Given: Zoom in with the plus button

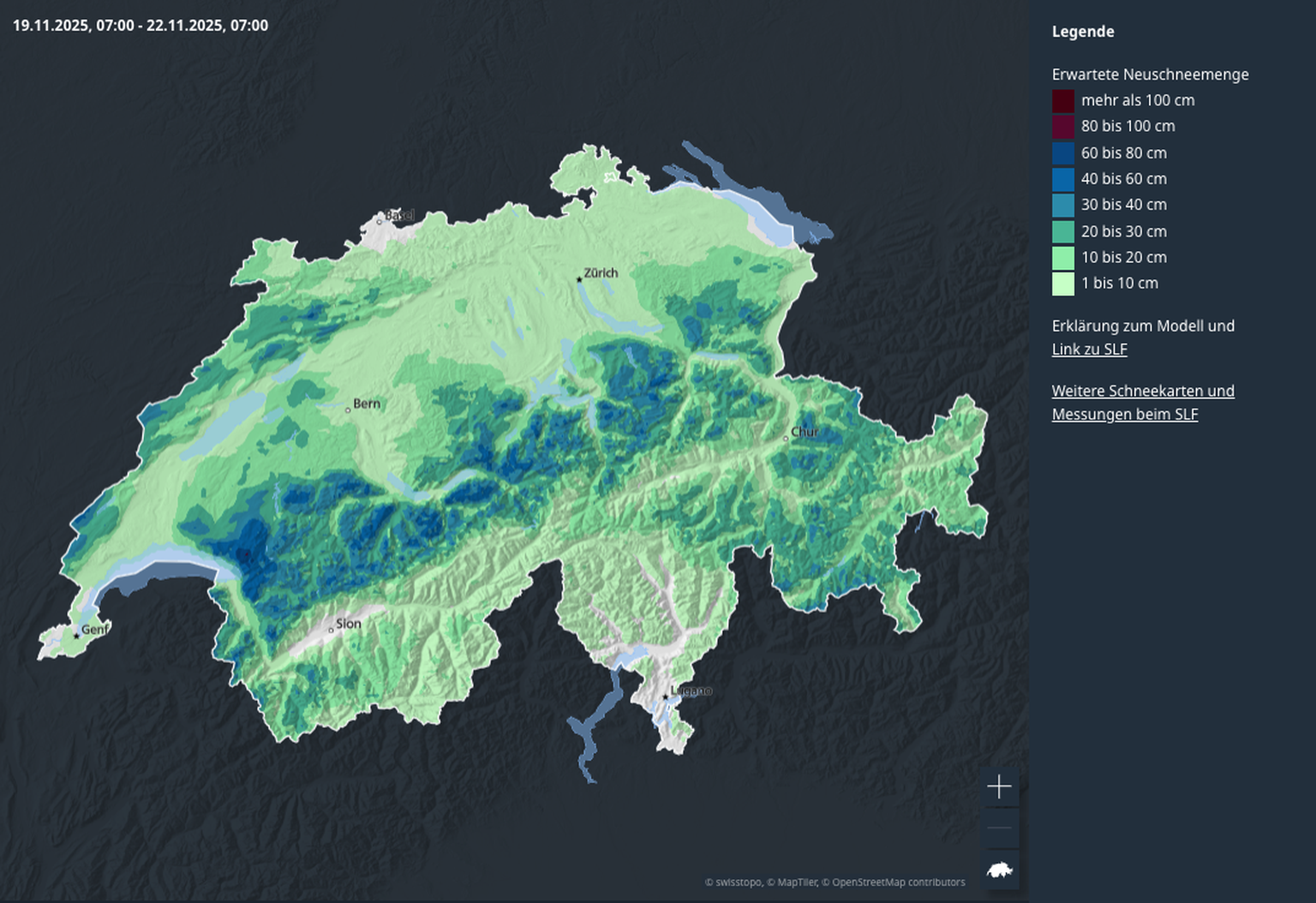Looking at the screenshot, I should [x=999, y=786].
